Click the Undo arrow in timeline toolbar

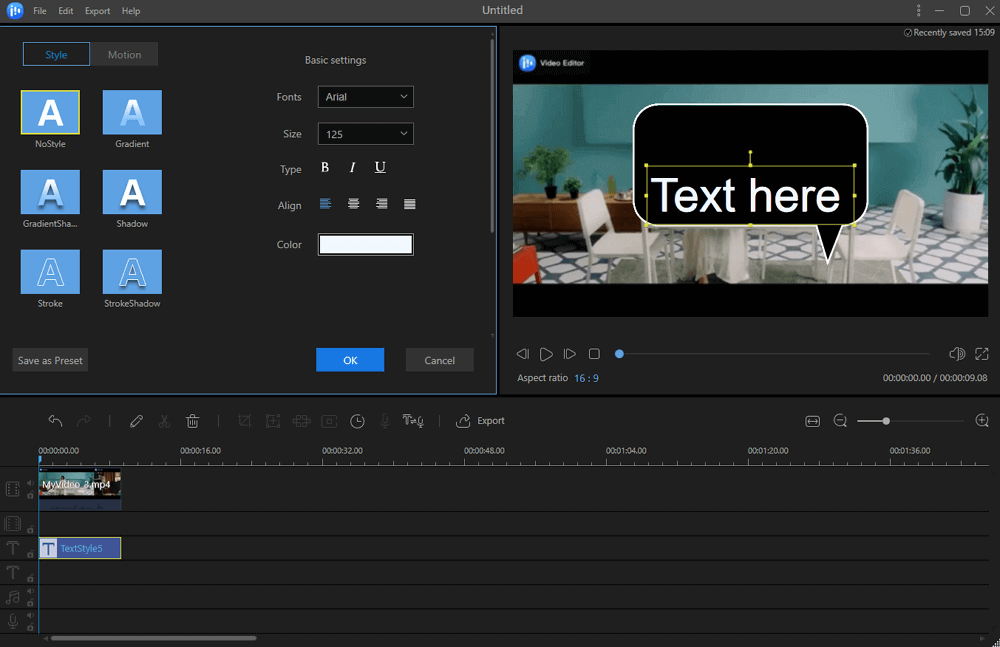pyautogui.click(x=55, y=421)
